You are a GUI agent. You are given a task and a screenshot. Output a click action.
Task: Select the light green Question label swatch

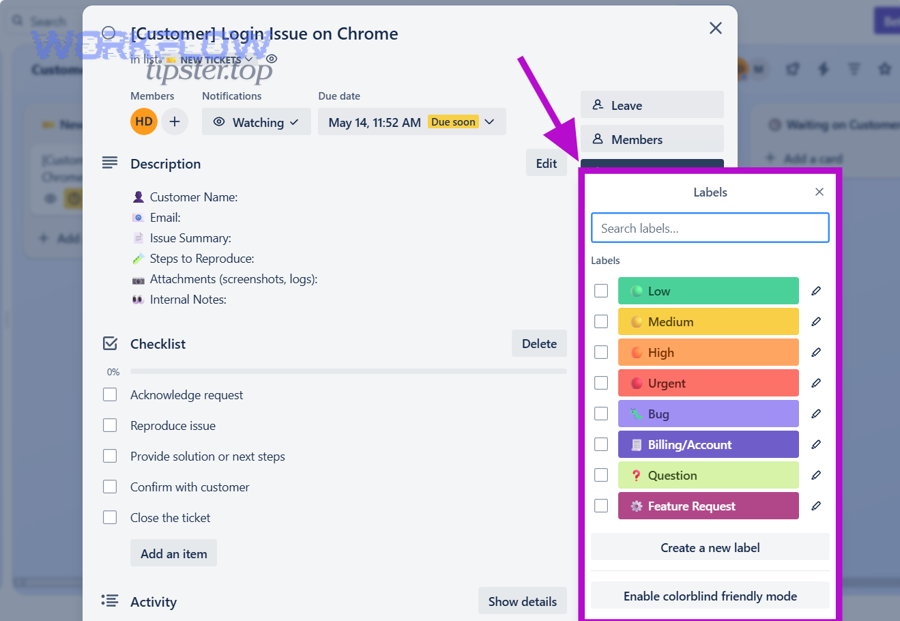(x=708, y=475)
